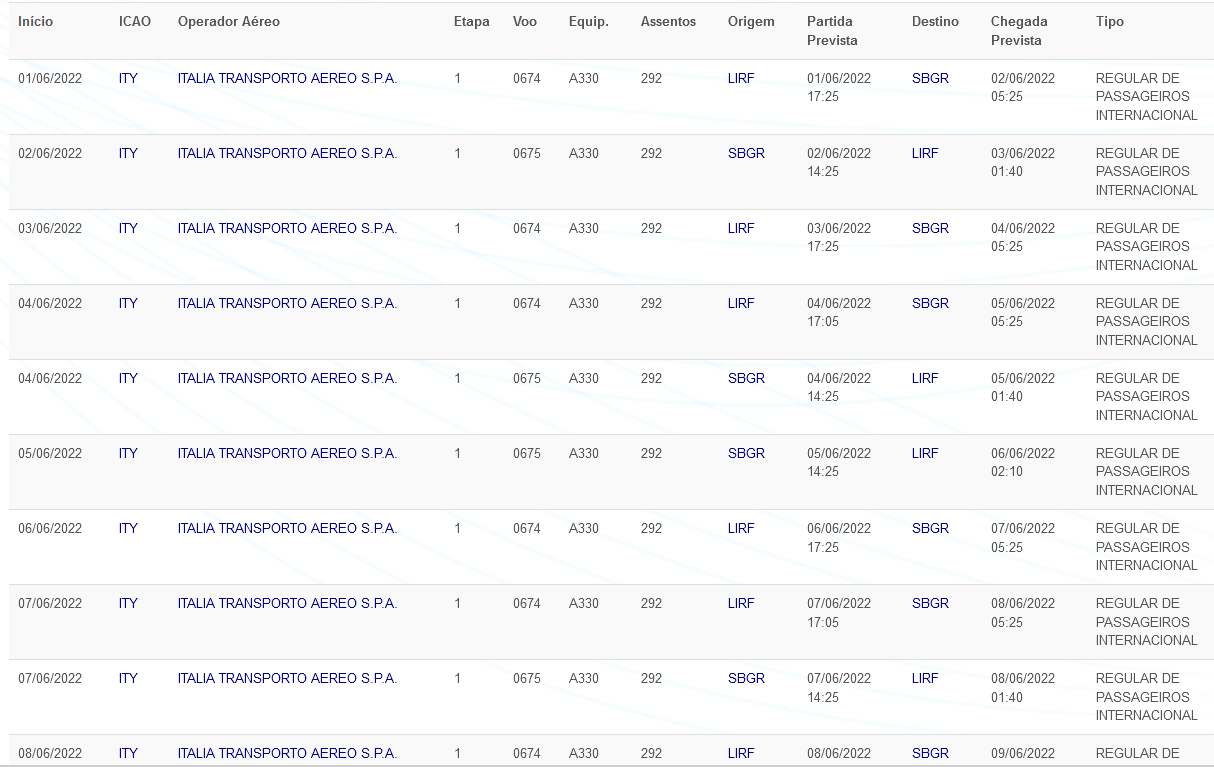Open operator link for 04/06/2022 flight 0675
1214x767 pixels.
[x=287, y=378]
